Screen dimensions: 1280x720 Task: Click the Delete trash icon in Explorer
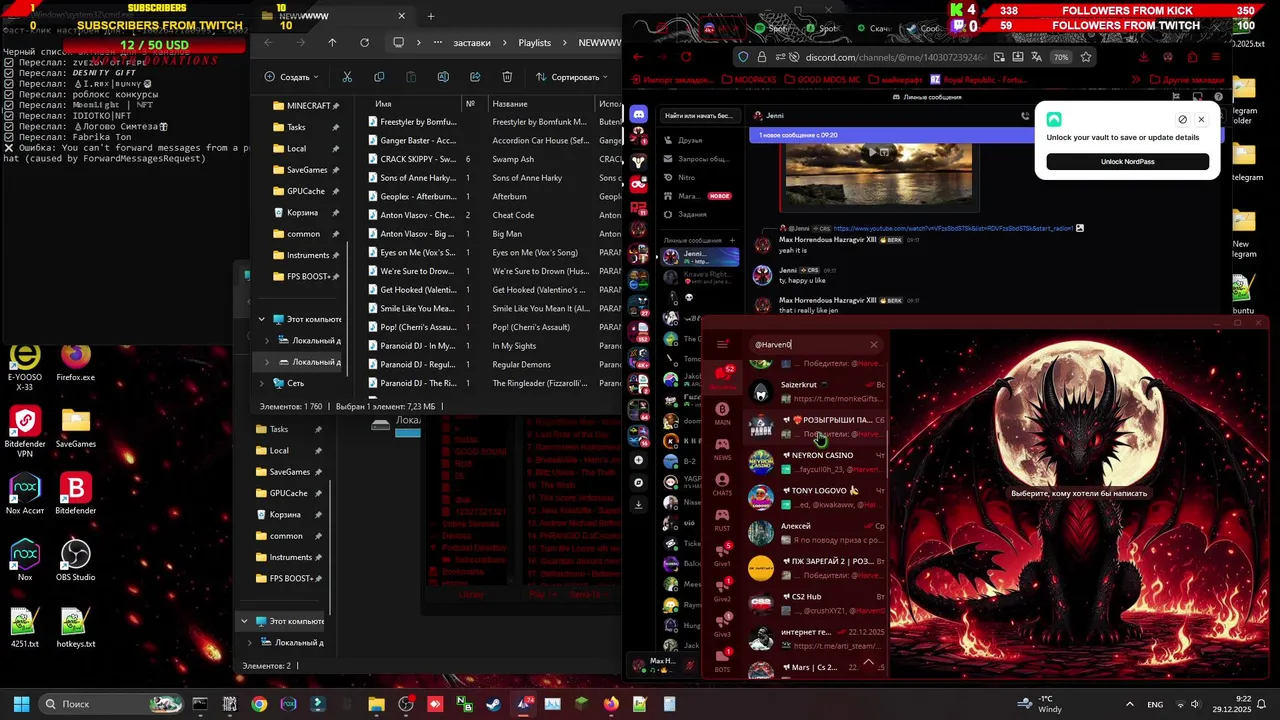tap(507, 77)
